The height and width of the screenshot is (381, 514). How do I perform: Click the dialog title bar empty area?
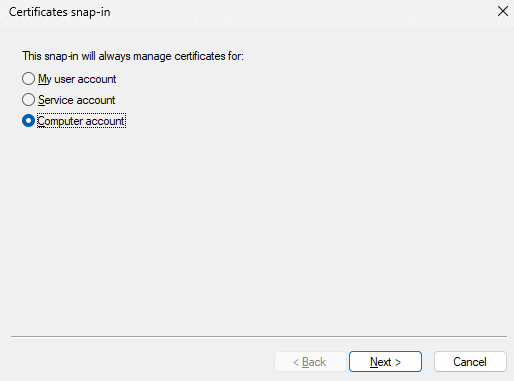pyautogui.click(x=300, y=12)
